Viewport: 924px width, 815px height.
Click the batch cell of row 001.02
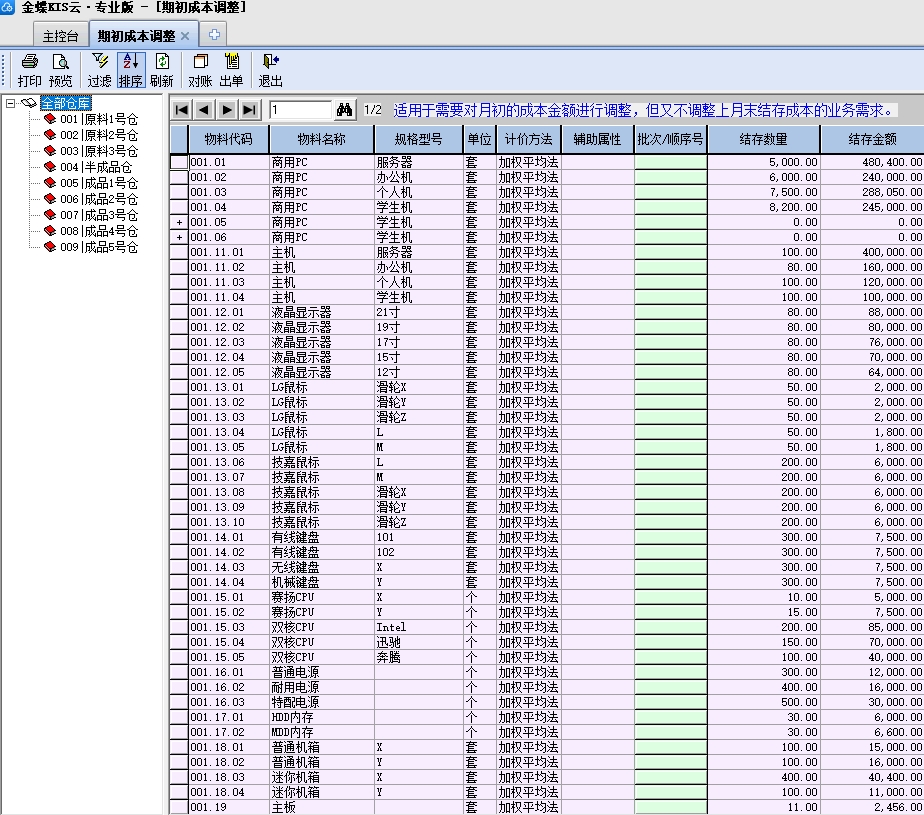[671, 177]
